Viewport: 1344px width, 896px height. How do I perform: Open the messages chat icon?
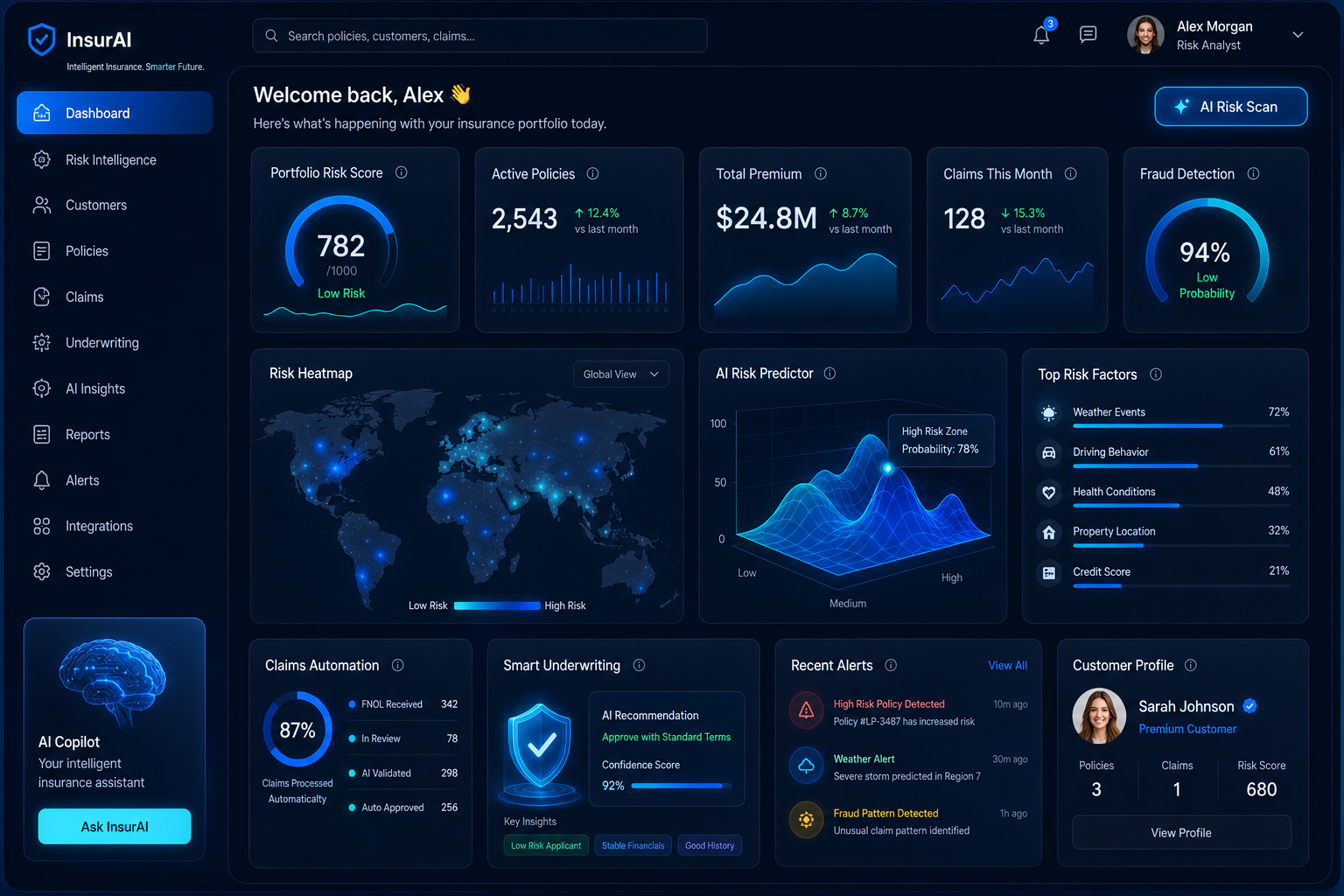pyautogui.click(x=1088, y=34)
